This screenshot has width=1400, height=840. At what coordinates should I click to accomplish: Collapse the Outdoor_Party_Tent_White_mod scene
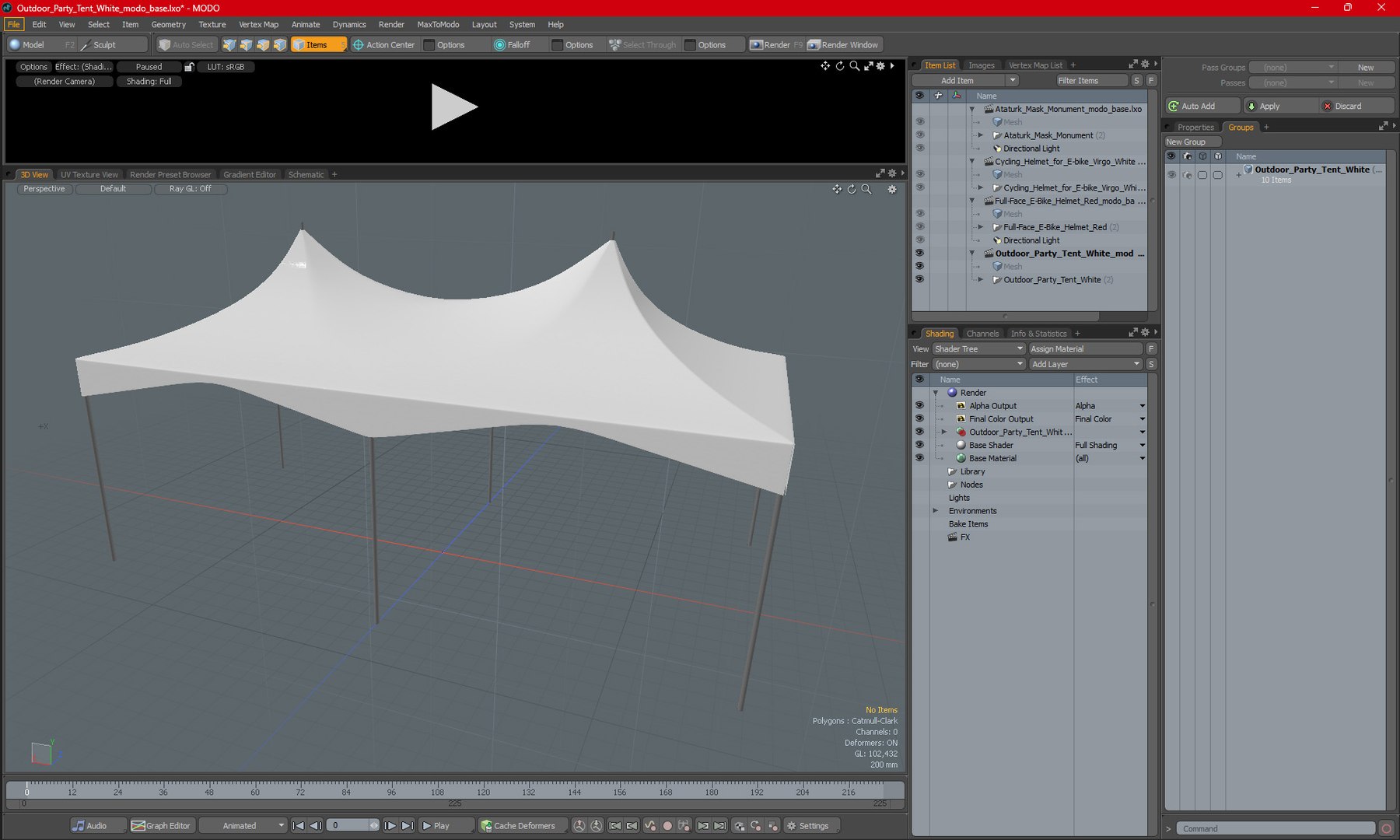[972, 254]
